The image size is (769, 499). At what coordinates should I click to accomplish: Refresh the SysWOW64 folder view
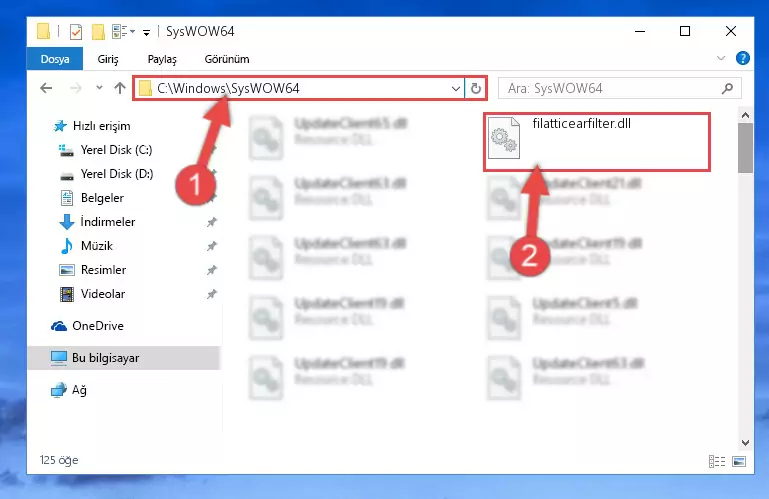click(x=476, y=89)
